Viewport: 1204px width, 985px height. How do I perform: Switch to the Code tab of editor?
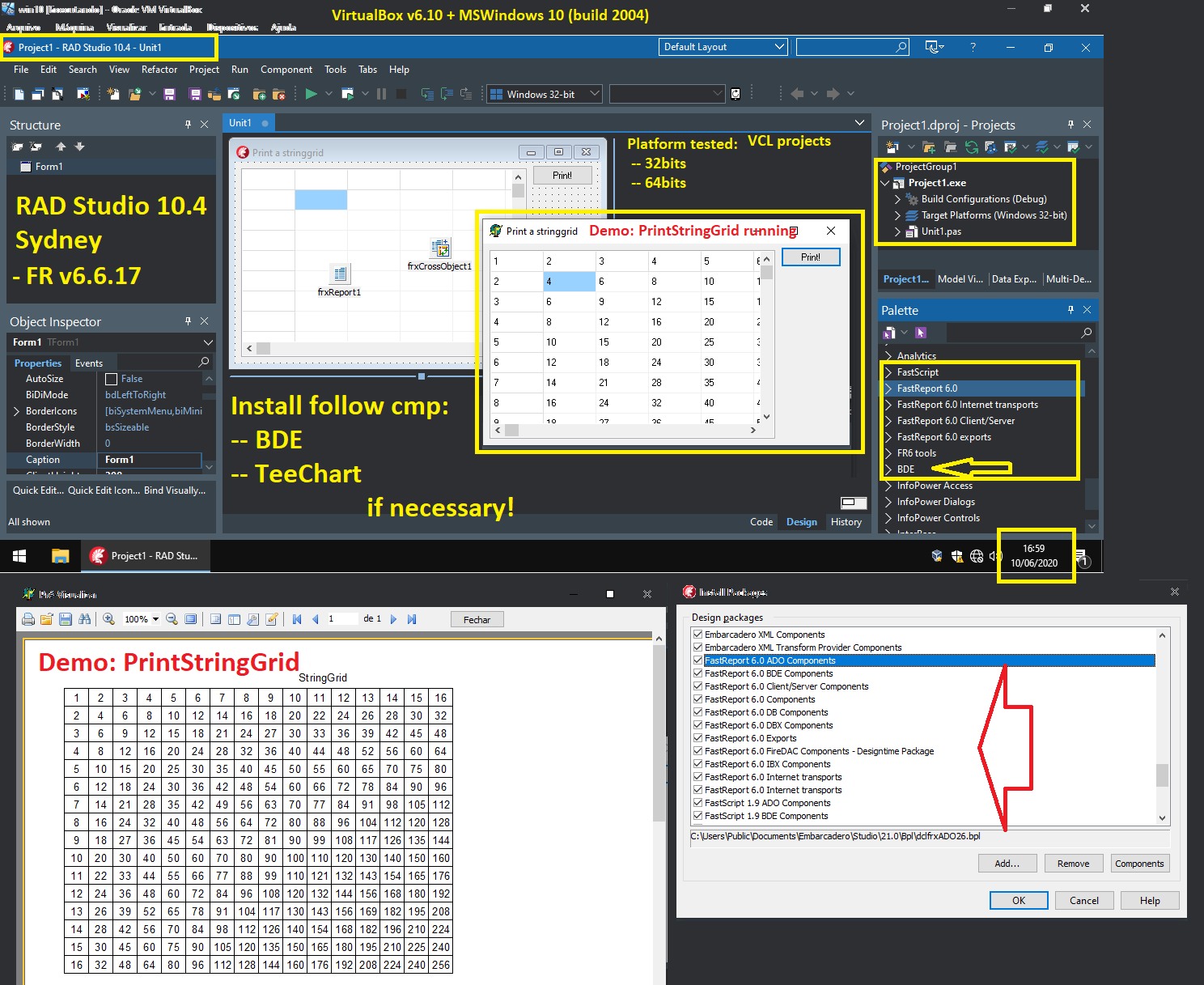coord(761,522)
